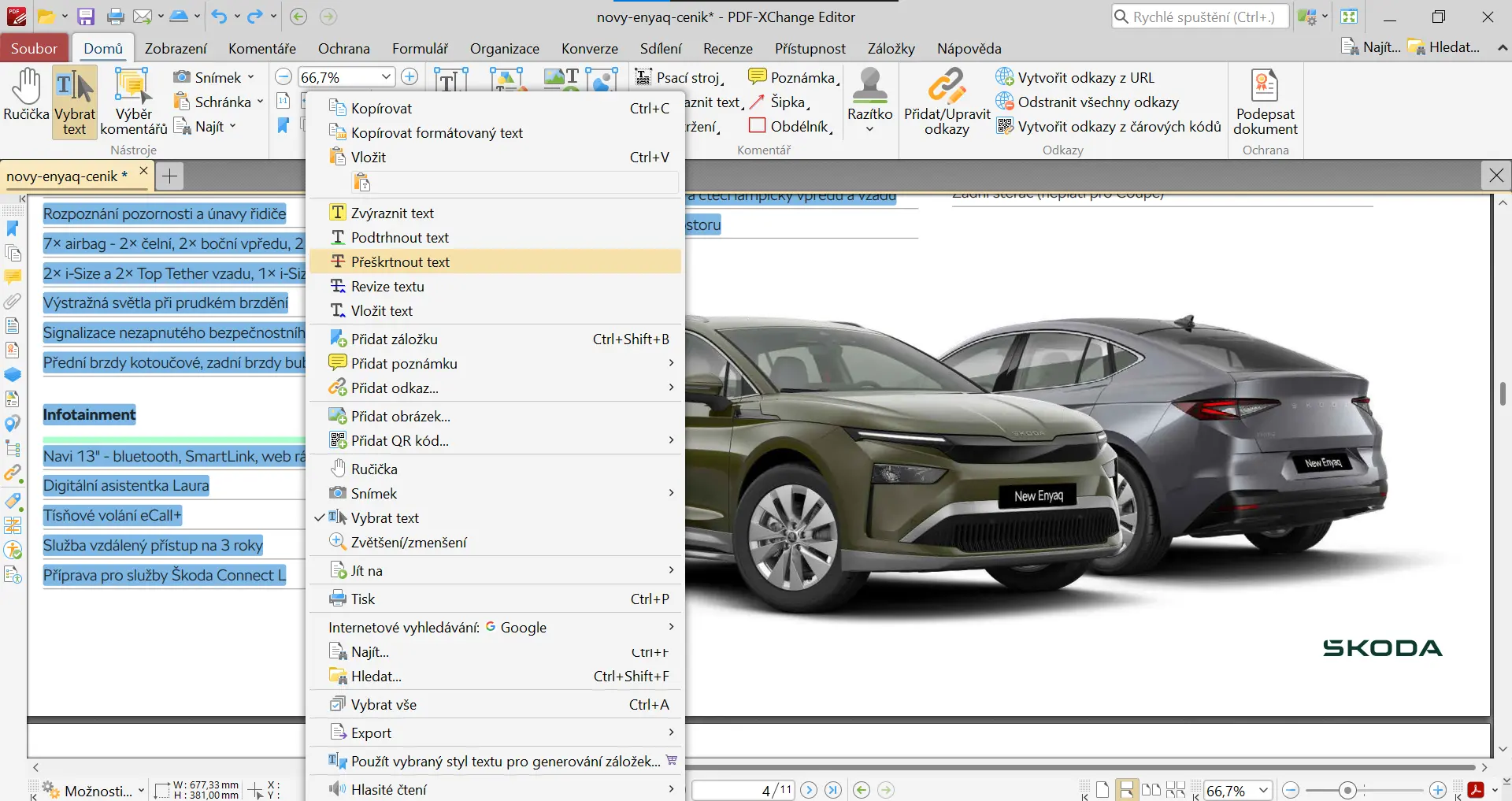Click the vertical scrollbar thumb
This screenshot has width=1512, height=801.
1503,393
